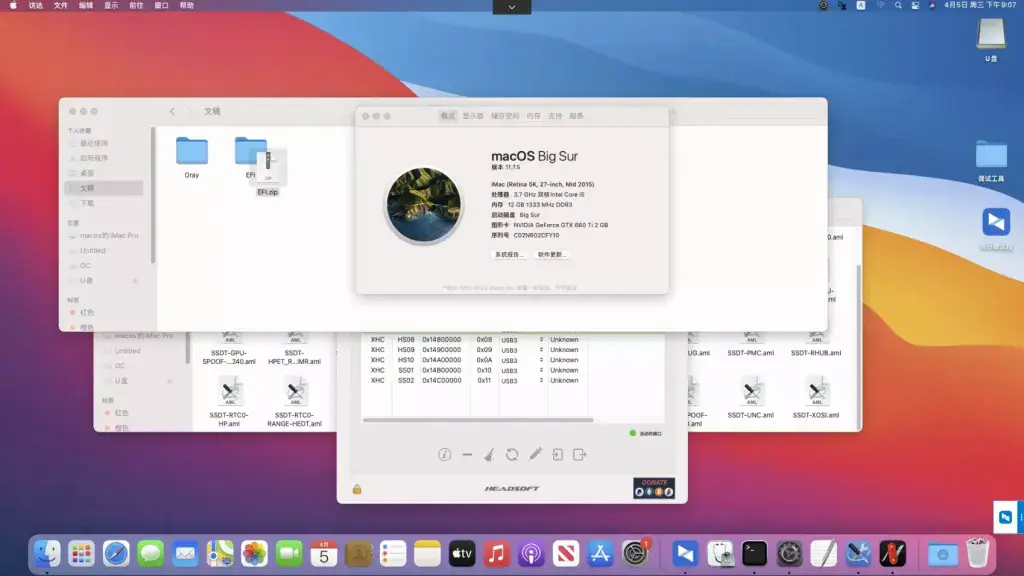This screenshot has height=576, width=1024.
Task: Select the SSDT-RHUB.aml file label
Action: pos(816,353)
